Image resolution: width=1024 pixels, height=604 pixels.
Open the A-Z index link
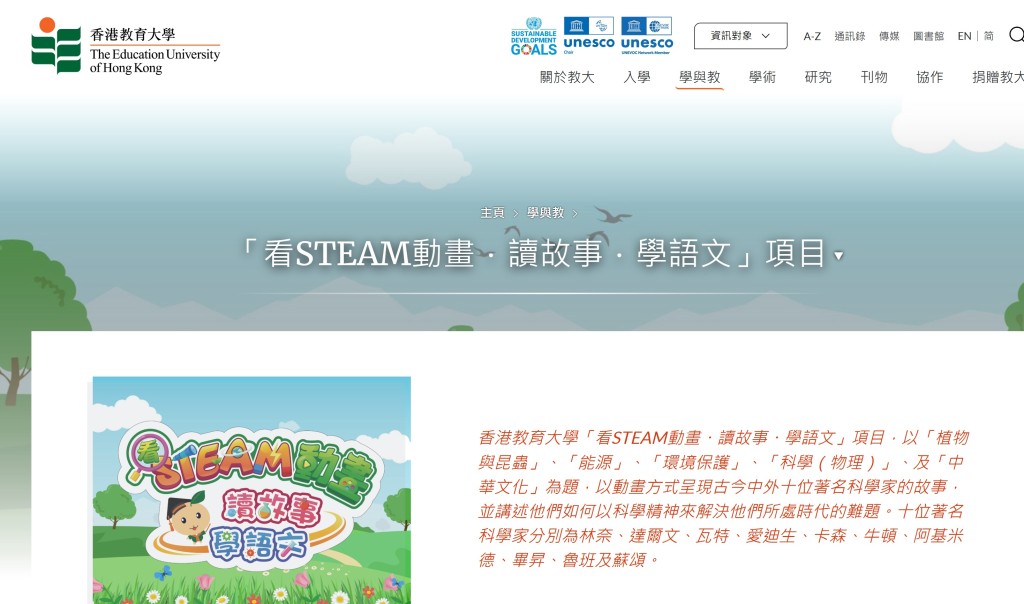812,36
